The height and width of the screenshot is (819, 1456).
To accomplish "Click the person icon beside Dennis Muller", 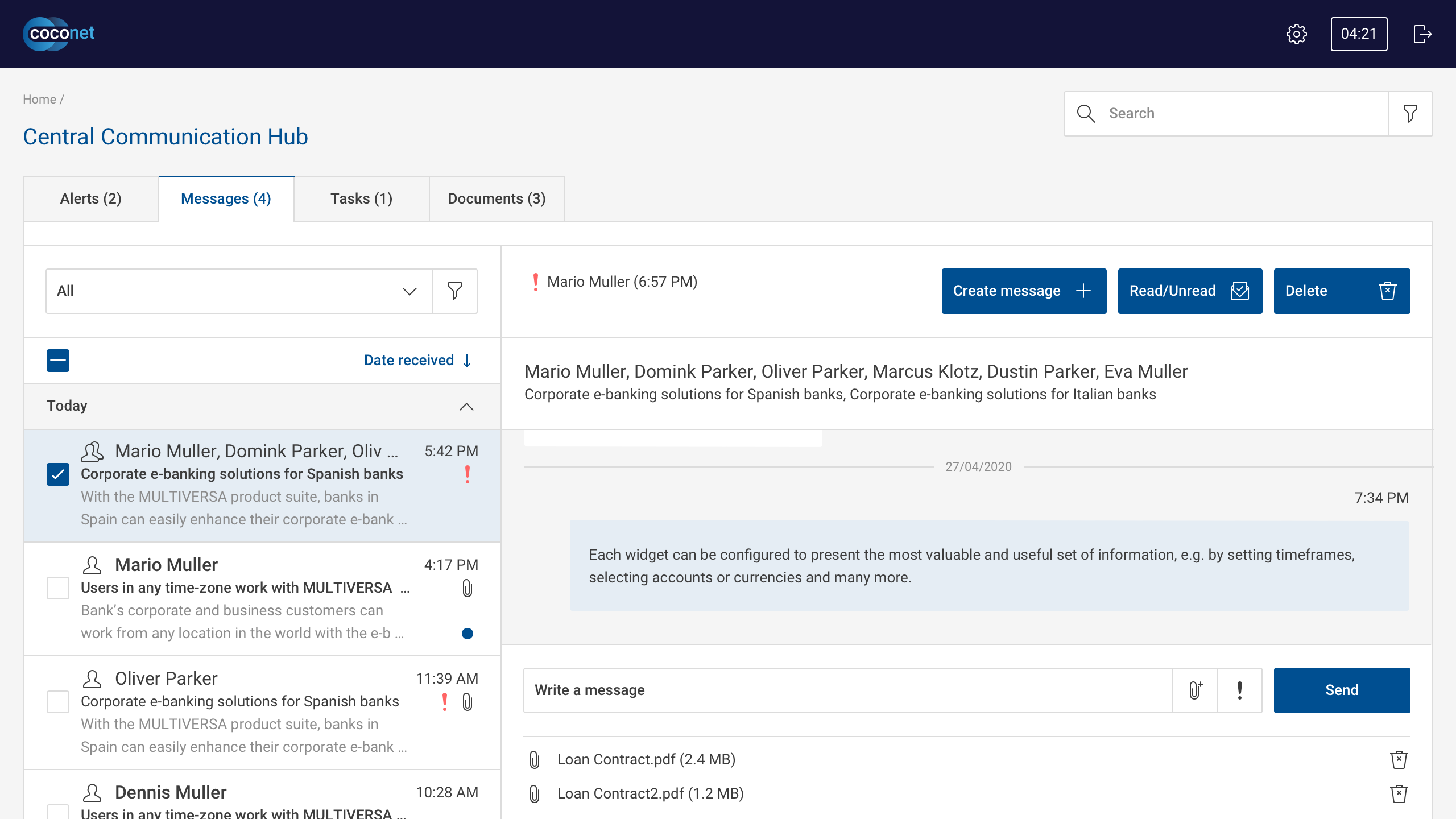I will pos(92,793).
